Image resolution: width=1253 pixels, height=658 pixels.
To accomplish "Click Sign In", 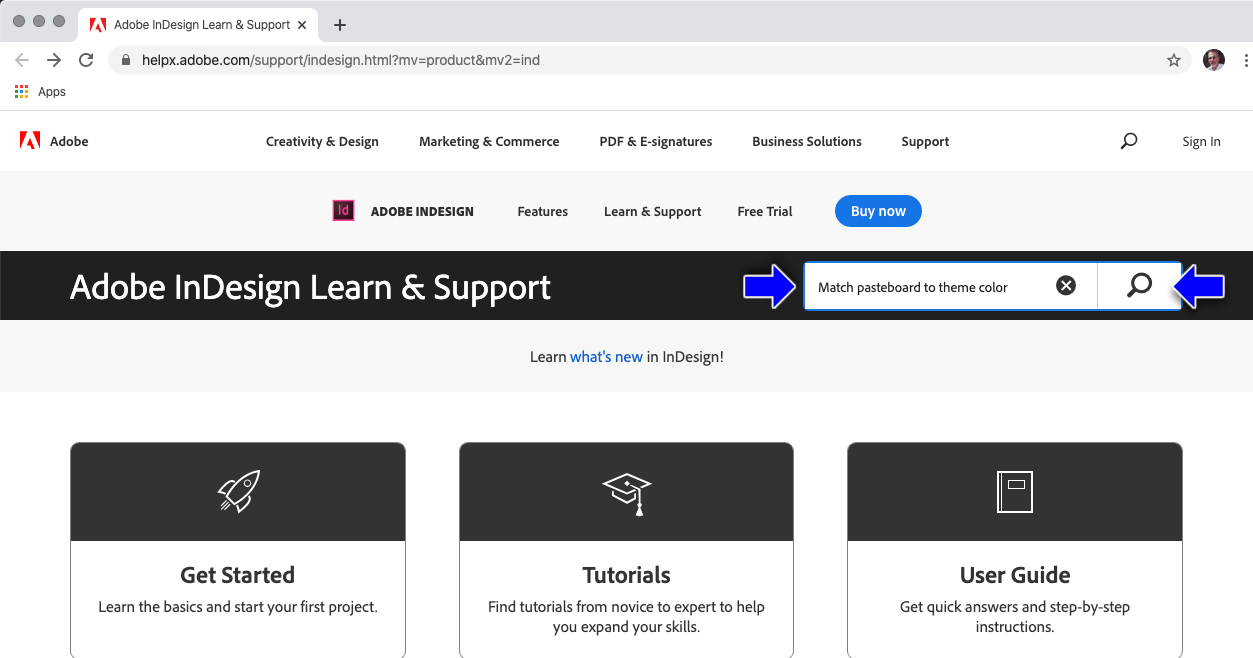I will 1201,141.
